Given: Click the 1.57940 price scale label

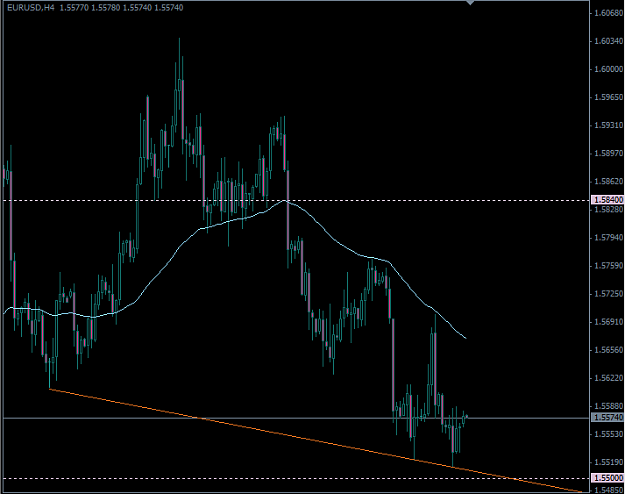Looking at the screenshot, I should click(608, 238).
